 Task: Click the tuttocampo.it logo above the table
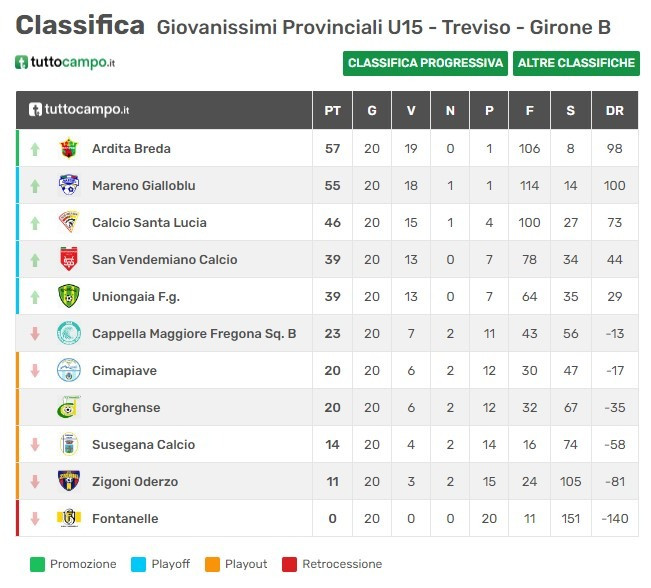[x=65, y=63]
